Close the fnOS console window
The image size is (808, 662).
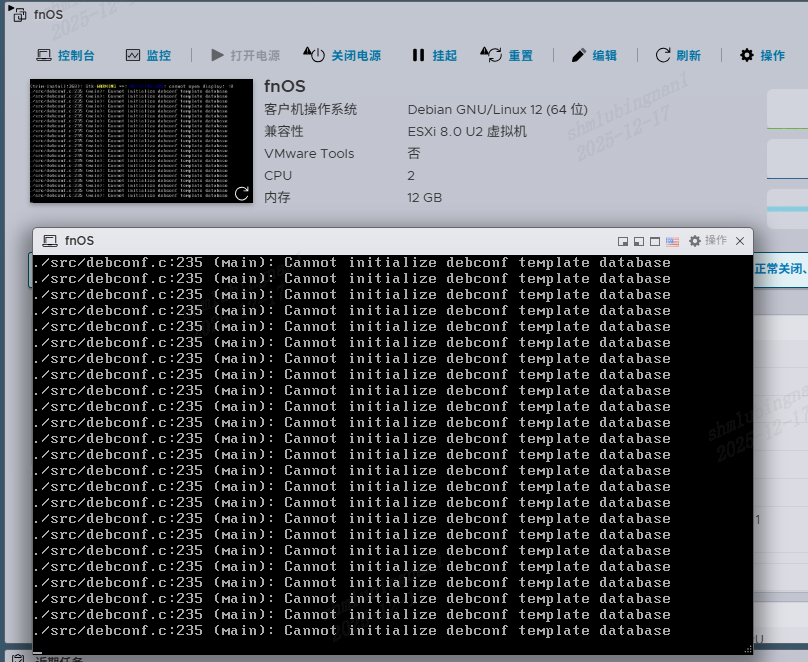click(x=740, y=241)
